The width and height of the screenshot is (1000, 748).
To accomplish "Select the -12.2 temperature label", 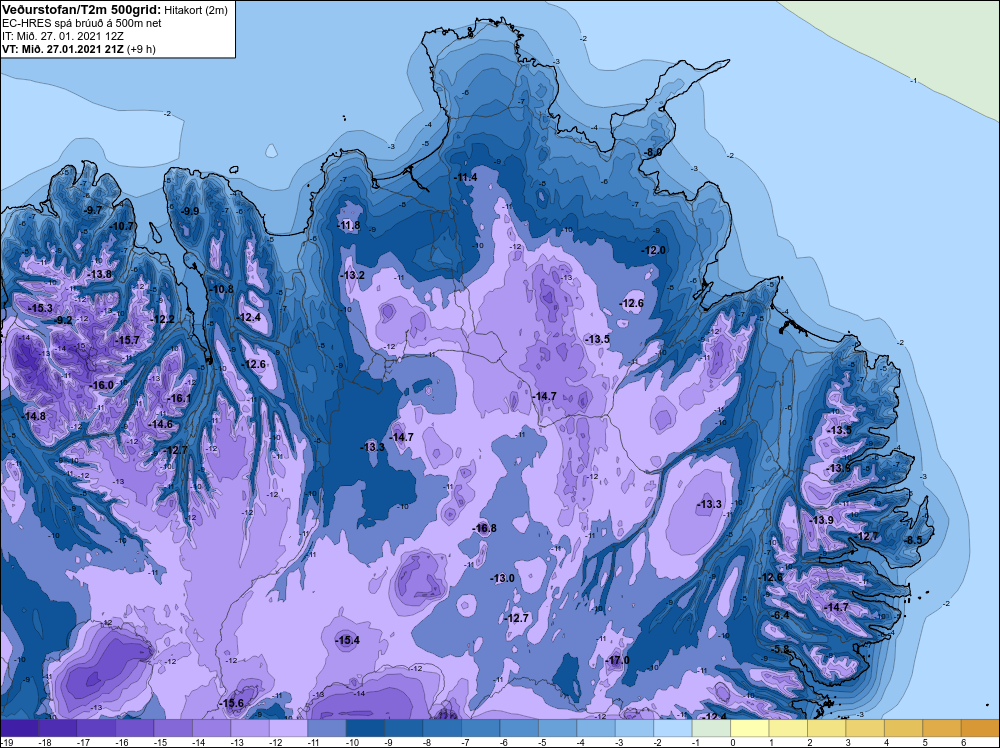I will point(162,319).
